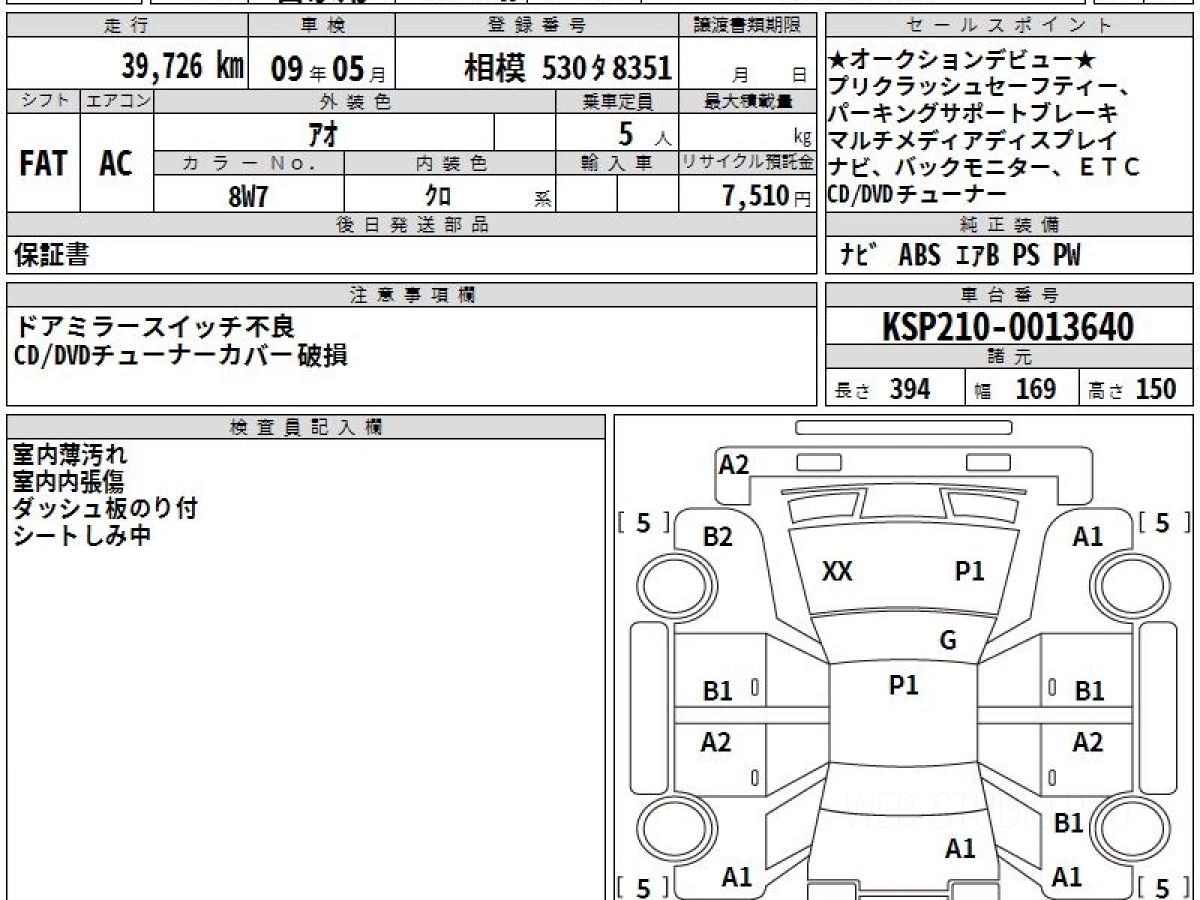Click the 走行 column header

click(126, 26)
